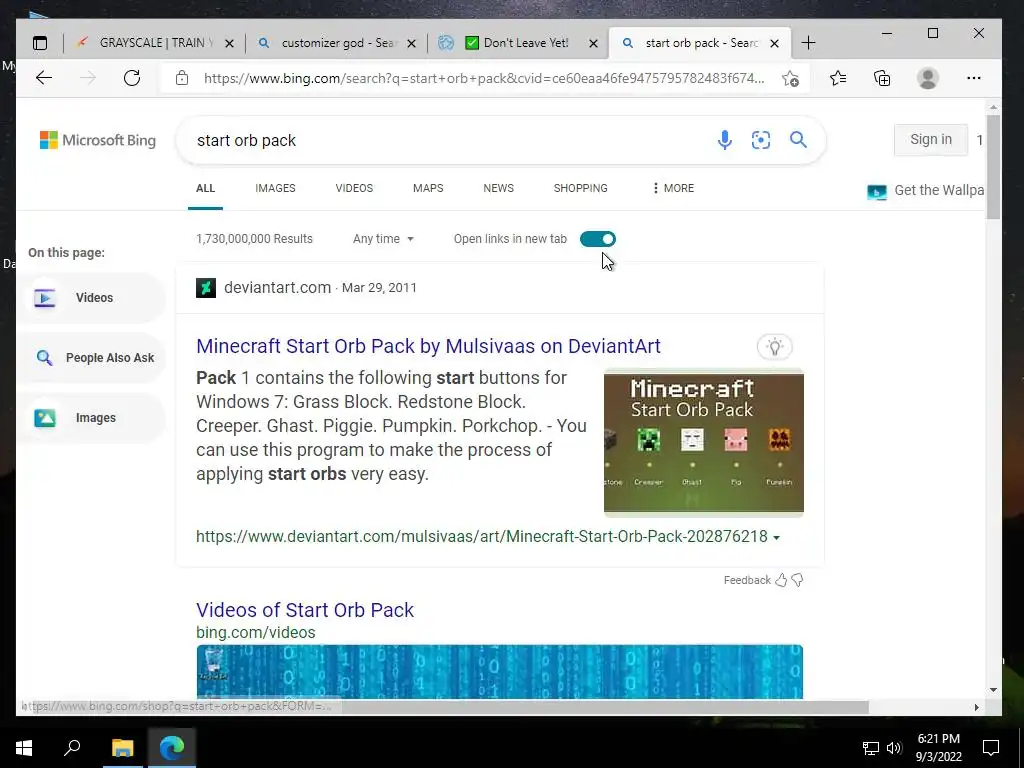Click the DeviantArt site favicon
The width and height of the screenshot is (1024, 768).
206,287
